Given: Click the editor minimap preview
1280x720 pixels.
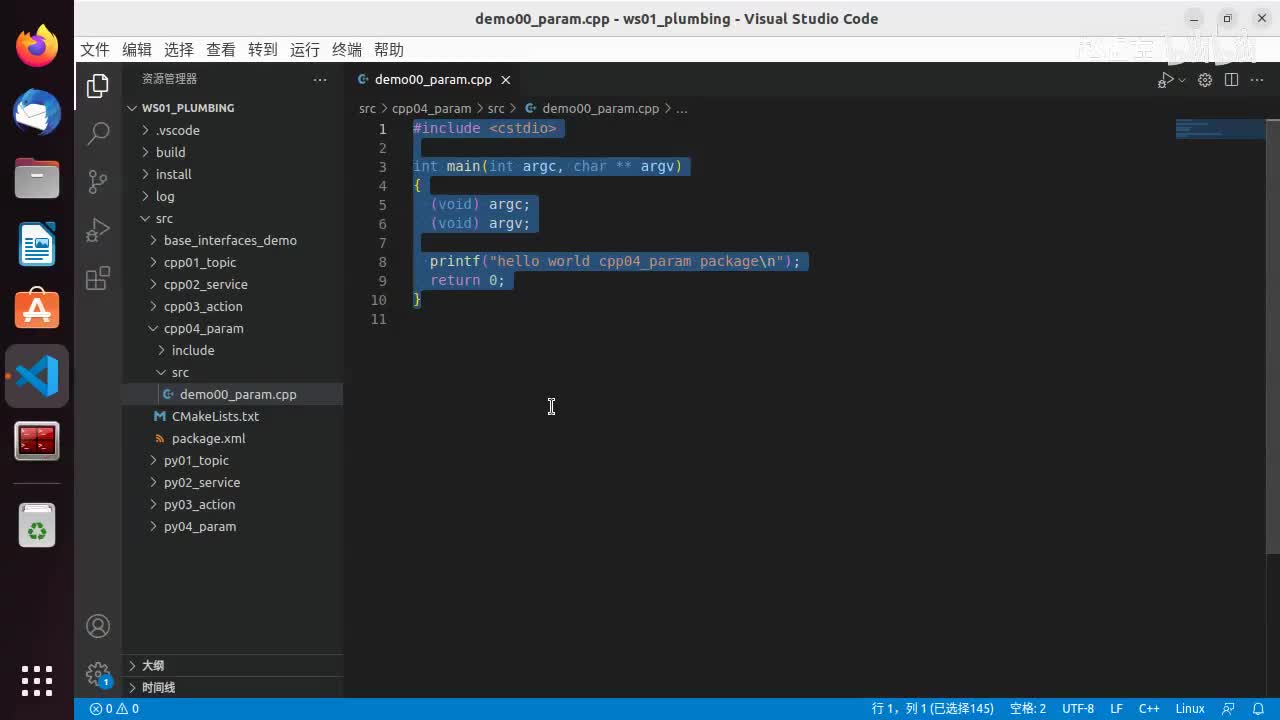Looking at the screenshot, I should [x=1220, y=130].
